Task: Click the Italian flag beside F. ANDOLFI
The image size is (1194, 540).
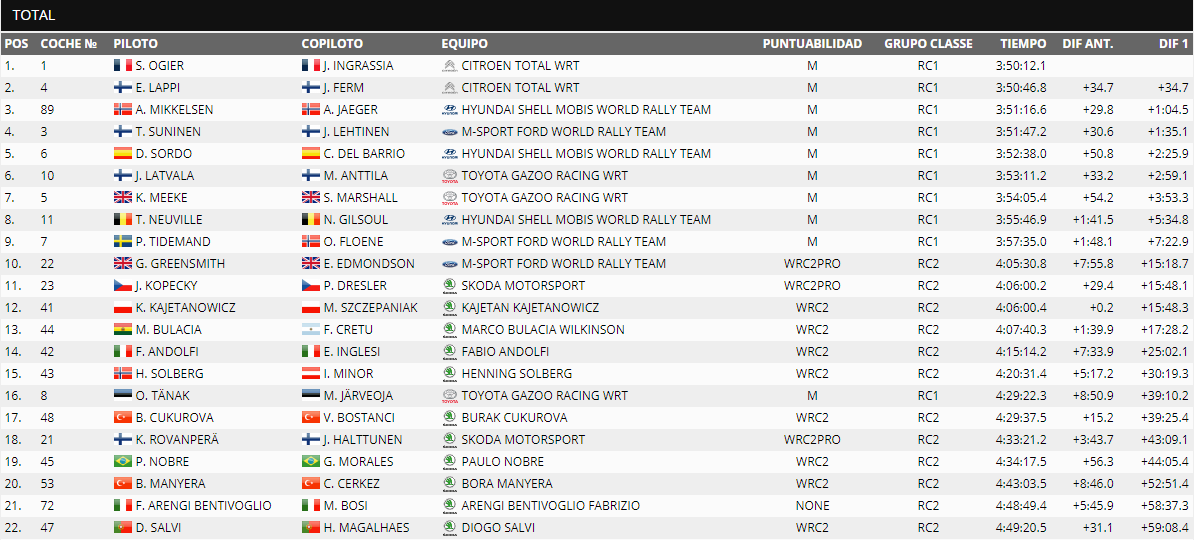Action: (123, 352)
